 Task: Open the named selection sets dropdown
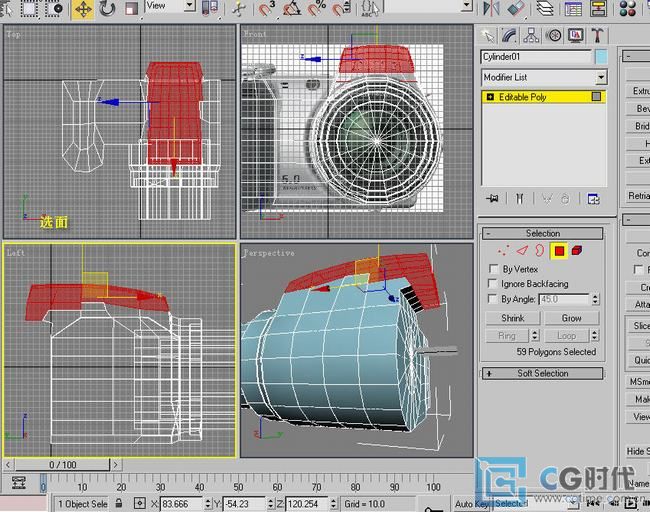(429, 5)
